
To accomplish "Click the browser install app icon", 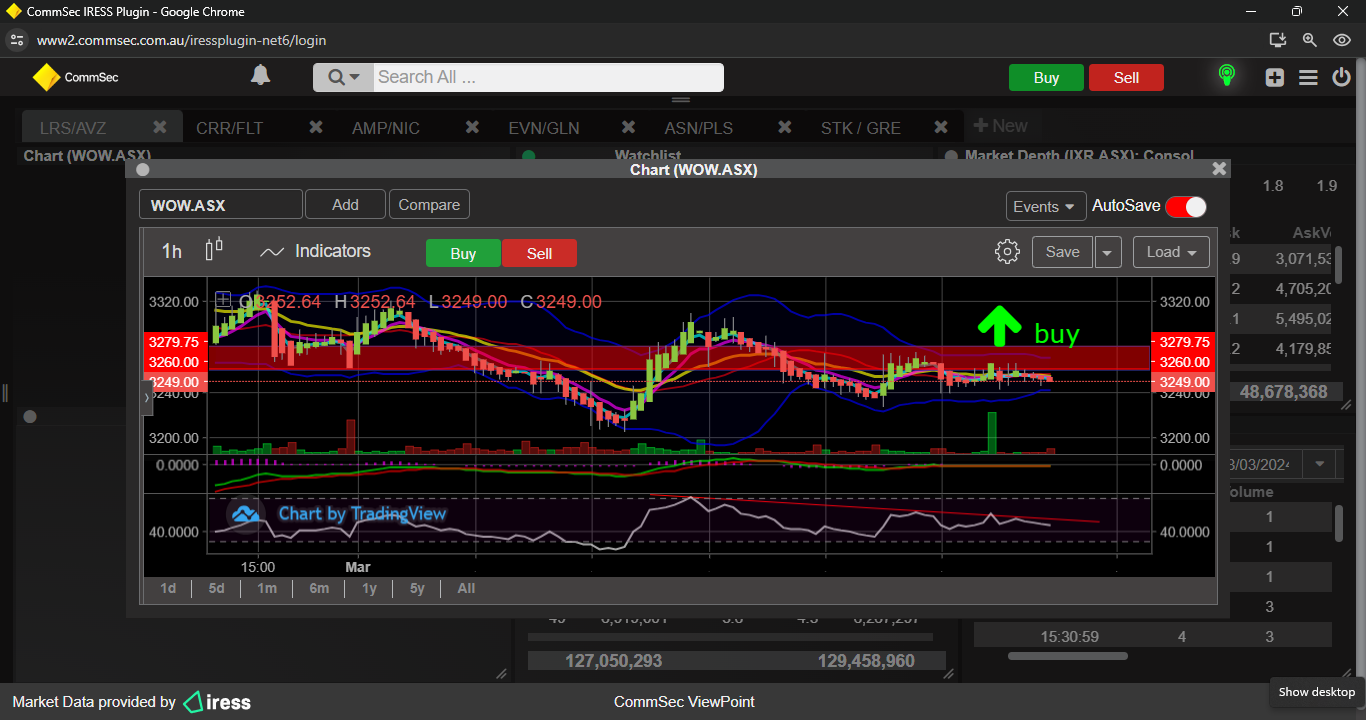I will [1277, 40].
